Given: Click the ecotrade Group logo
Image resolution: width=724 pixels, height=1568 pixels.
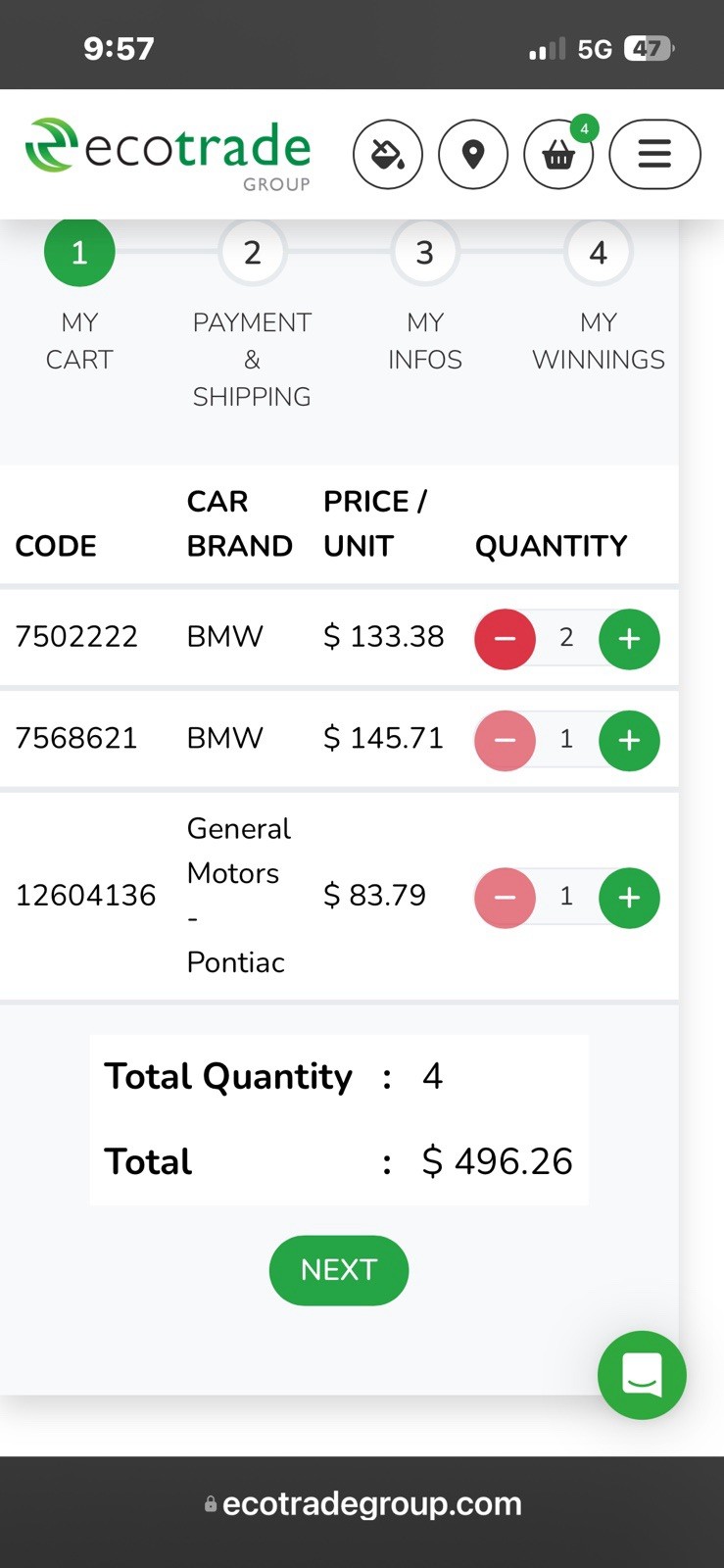Looking at the screenshot, I should 168,153.
